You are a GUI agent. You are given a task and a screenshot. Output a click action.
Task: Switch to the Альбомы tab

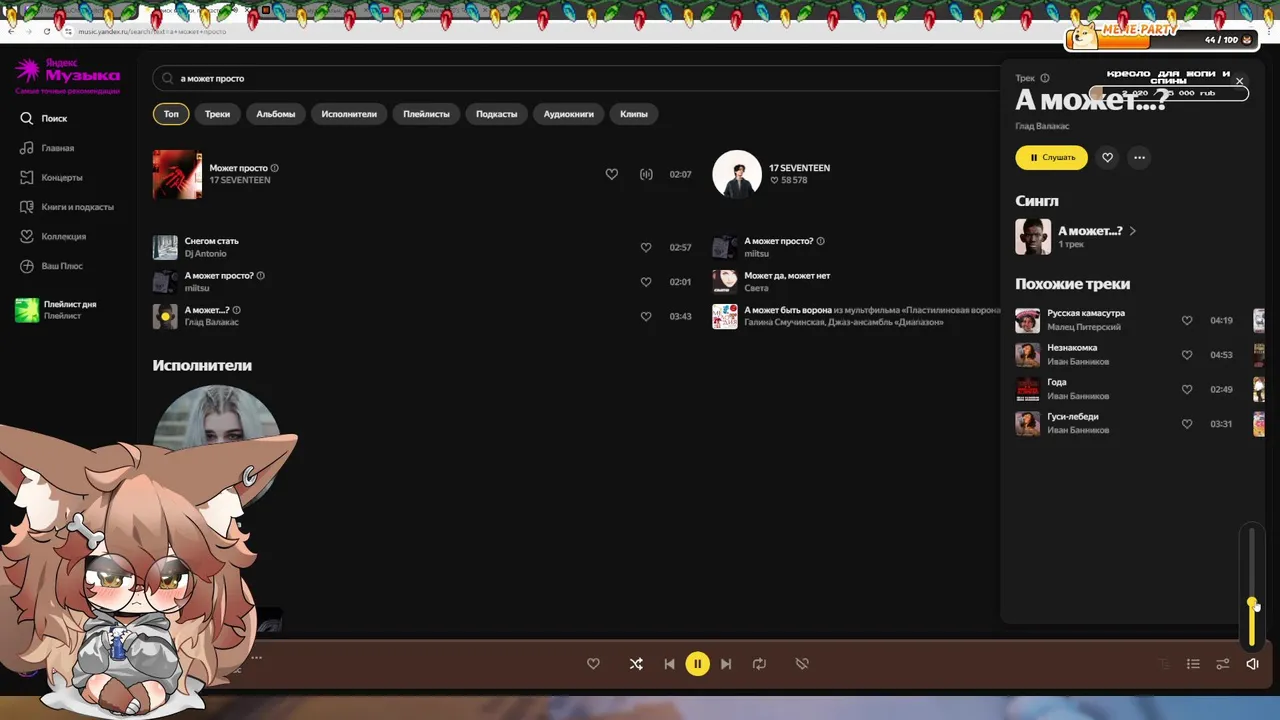tap(275, 114)
